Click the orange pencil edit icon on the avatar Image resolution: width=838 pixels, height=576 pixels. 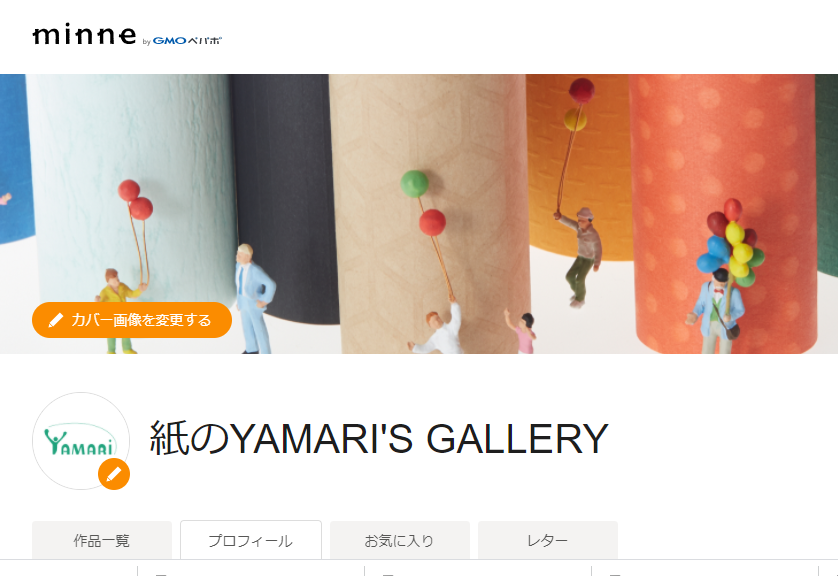(x=114, y=474)
